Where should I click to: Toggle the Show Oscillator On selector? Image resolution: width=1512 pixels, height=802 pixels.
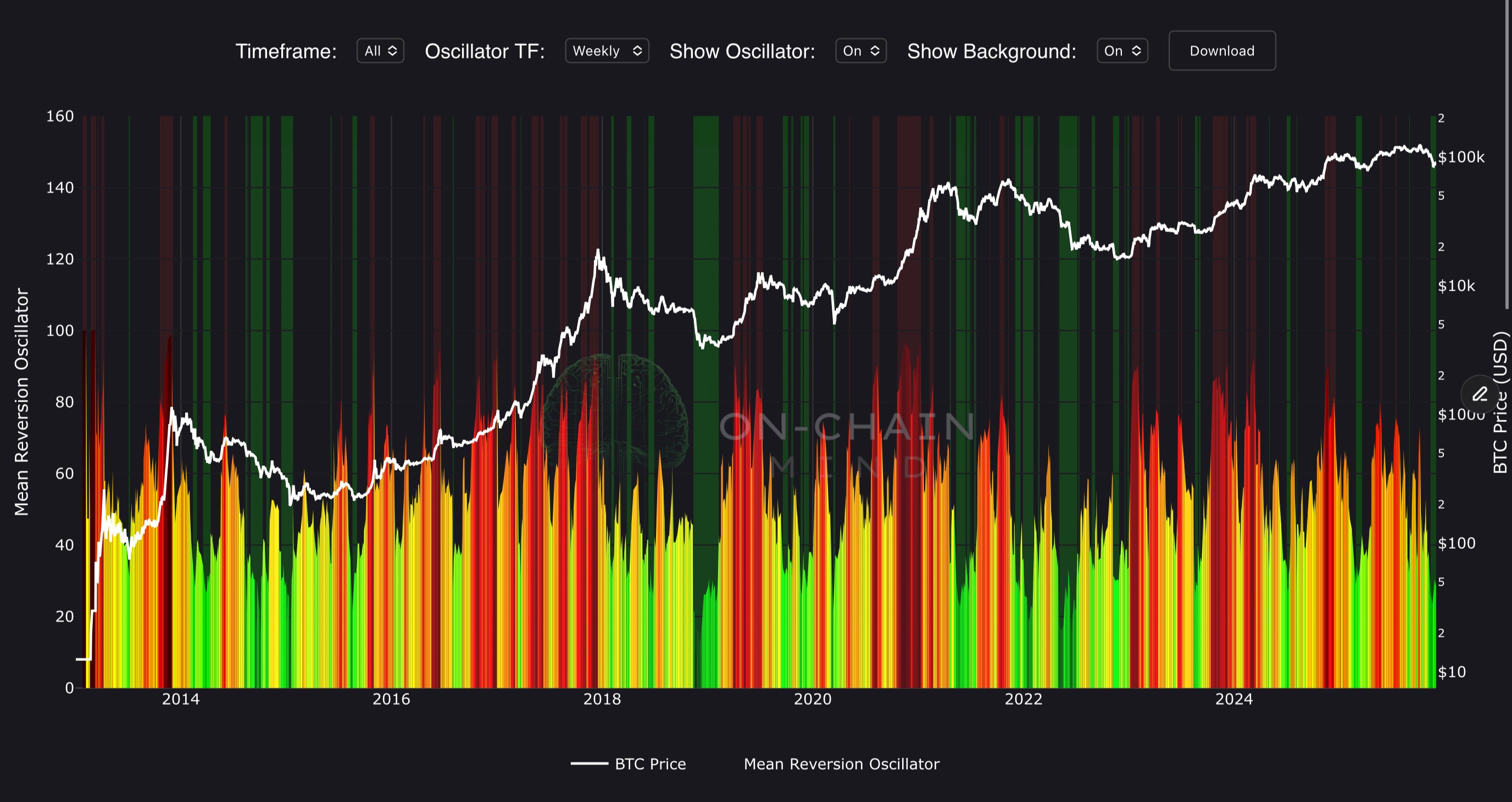860,51
